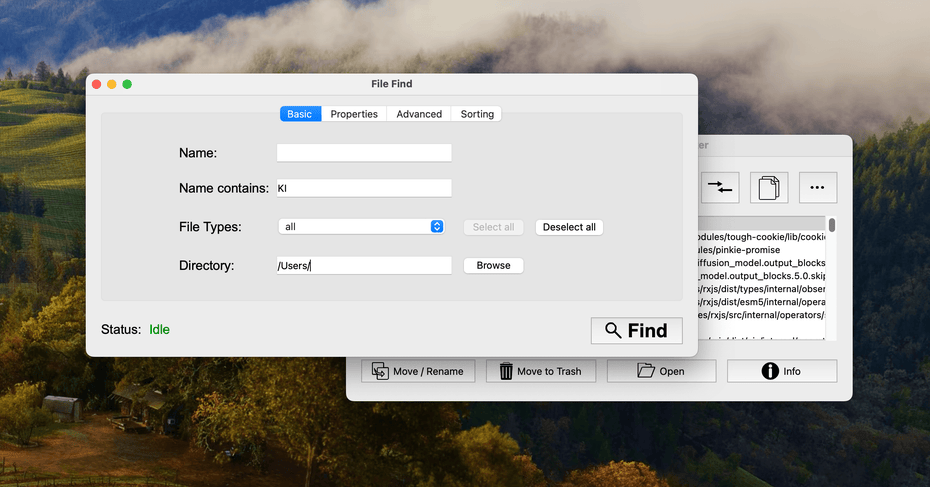The image size is (930, 487).
Task: Click into the Name input field
Action: pos(364,153)
